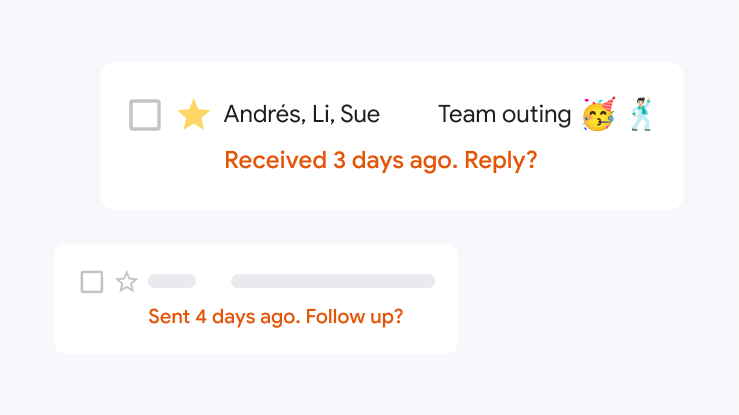Open the "Team outing" subject line
The image size is (739, 415).
point(504,115)
